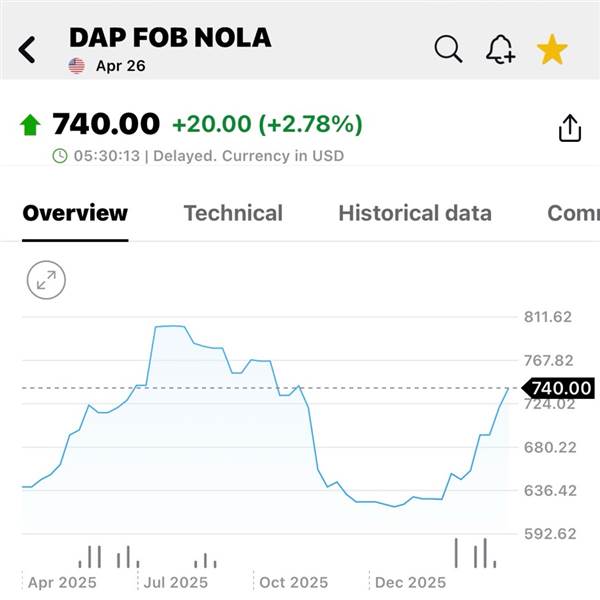The image size is (600, 600).
Task: Tap the Oct 2025 axis label
Action: tap(293, 582)
